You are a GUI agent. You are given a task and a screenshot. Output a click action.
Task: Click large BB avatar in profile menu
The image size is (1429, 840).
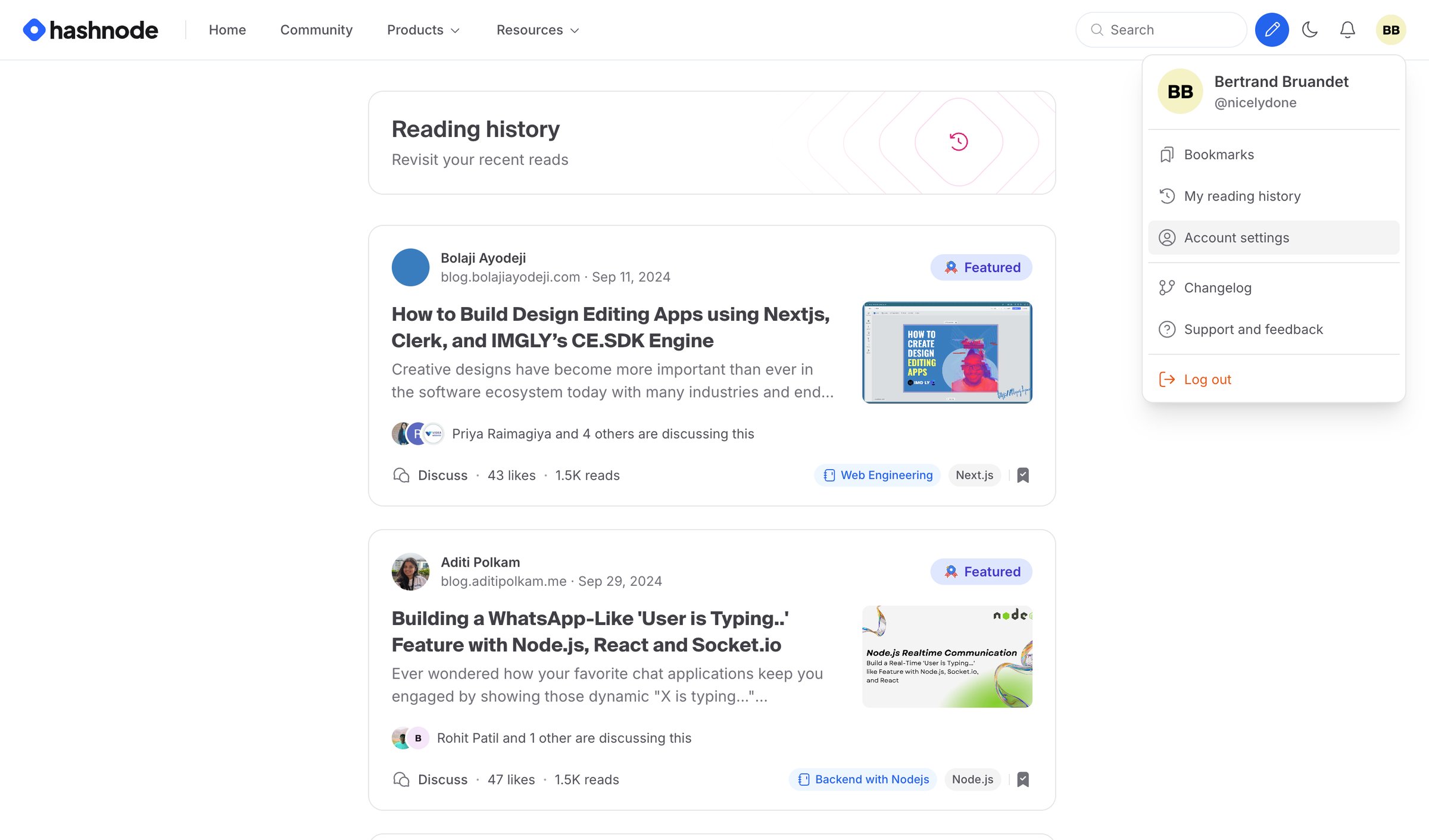(1180, 92)
